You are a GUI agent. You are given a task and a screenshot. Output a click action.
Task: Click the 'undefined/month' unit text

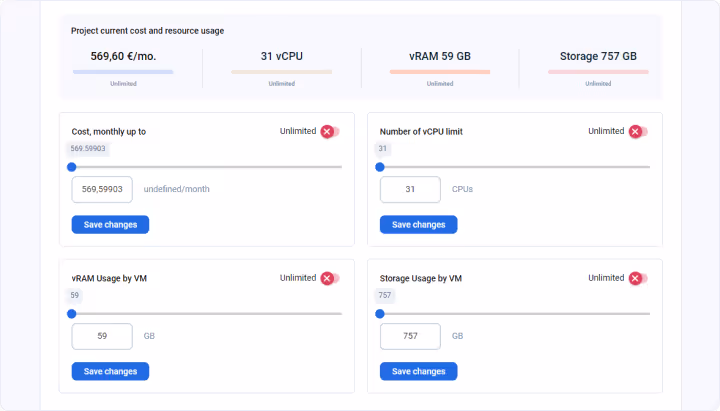[176, 189]
